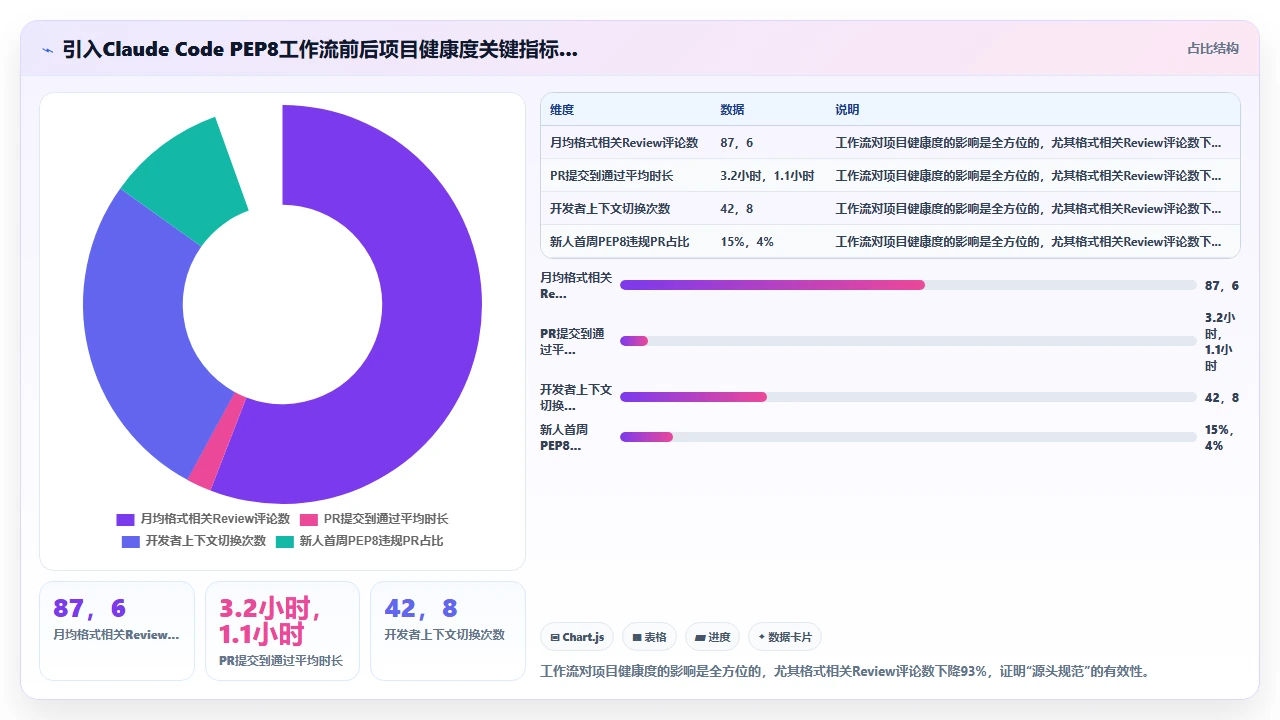Click table cell 3.2小时，1.1小时
The width and height of the screenshot is (1280, 720).
(x=767, y=176)
